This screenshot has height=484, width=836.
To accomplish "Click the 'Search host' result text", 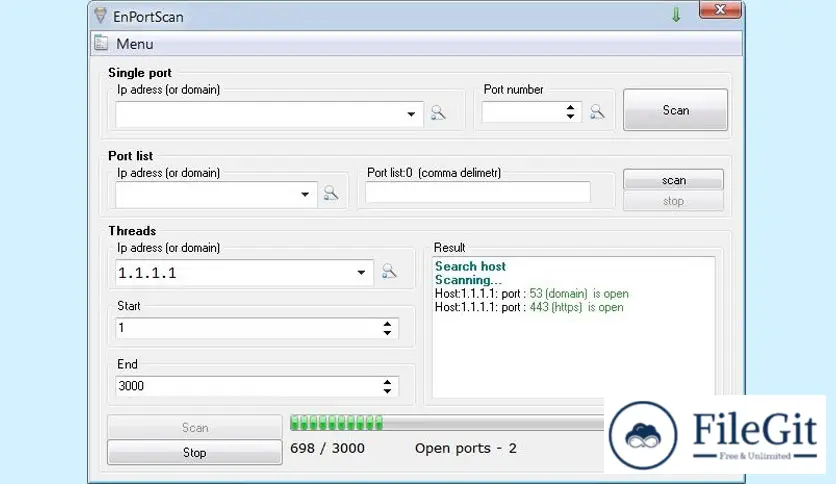I will point(470,266).
